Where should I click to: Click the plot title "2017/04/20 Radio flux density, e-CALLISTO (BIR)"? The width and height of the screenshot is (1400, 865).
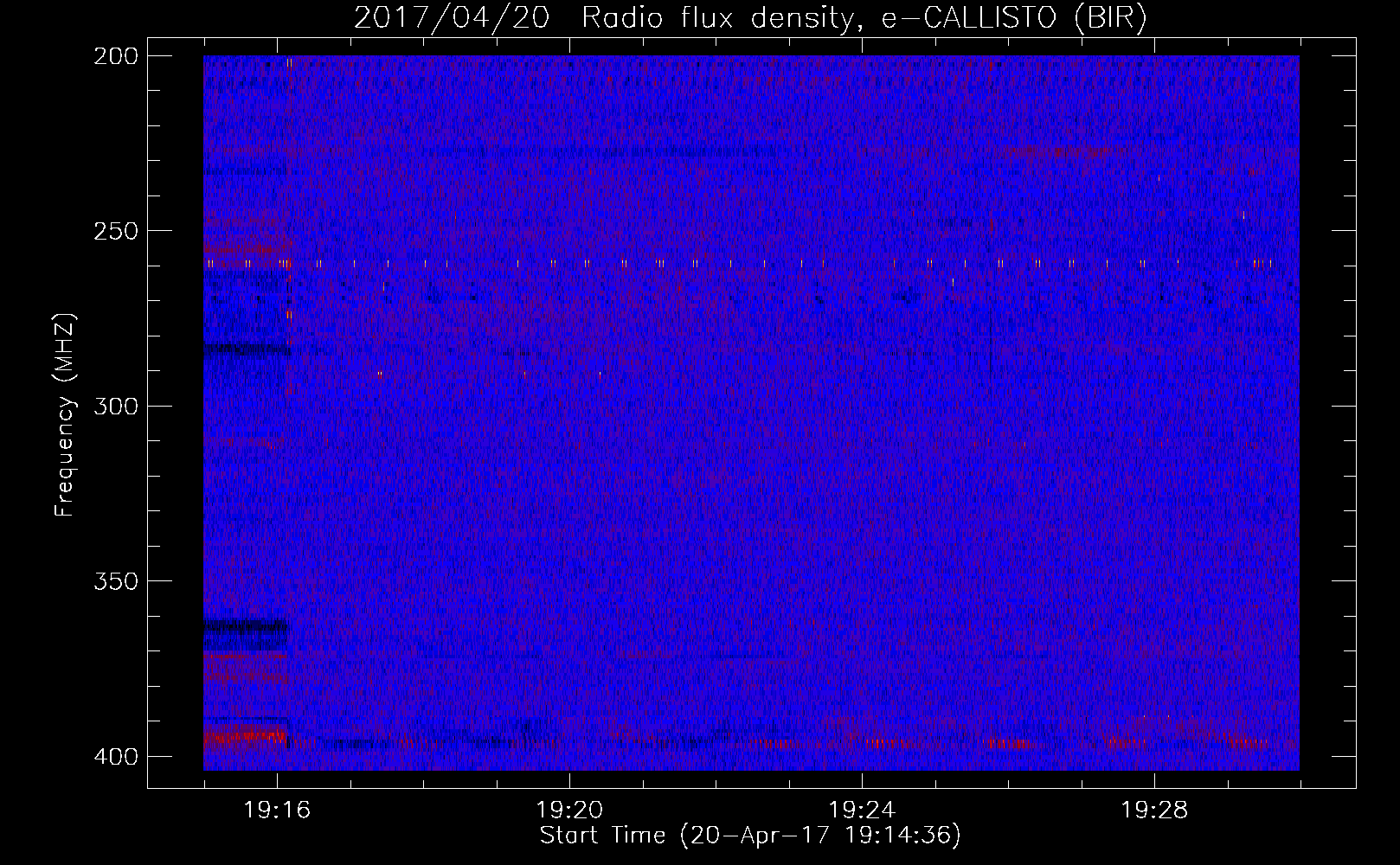coord(750,17)
